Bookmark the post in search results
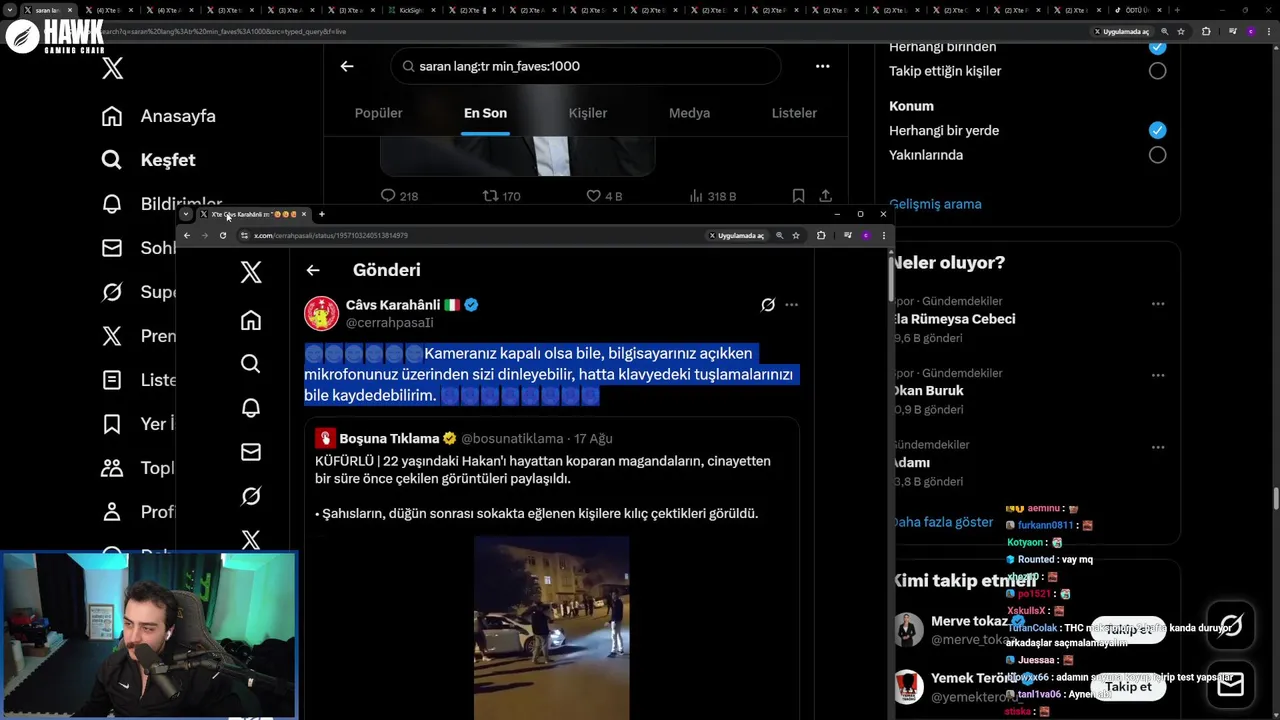Screen dimensions: 1280x720 pyautogui.click(x=798, y=196)
